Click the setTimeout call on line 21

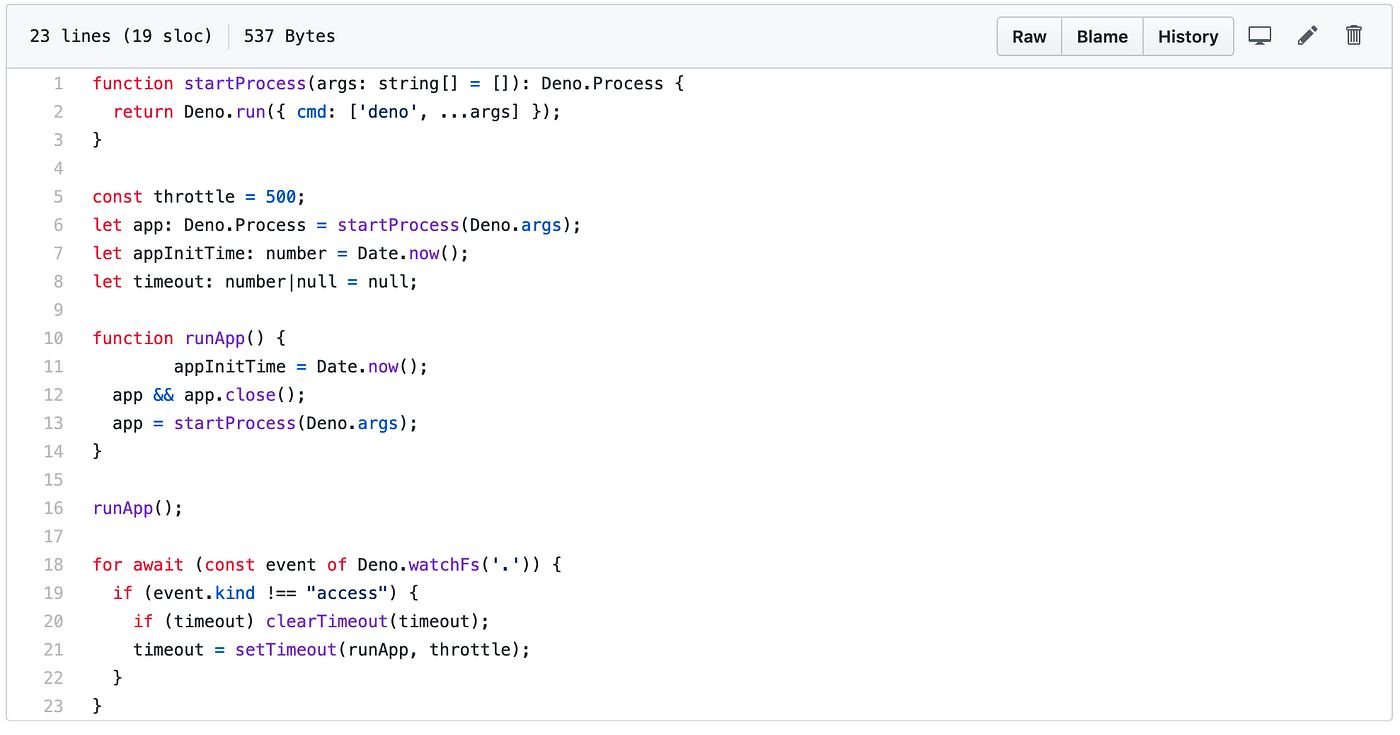[286, 650]
